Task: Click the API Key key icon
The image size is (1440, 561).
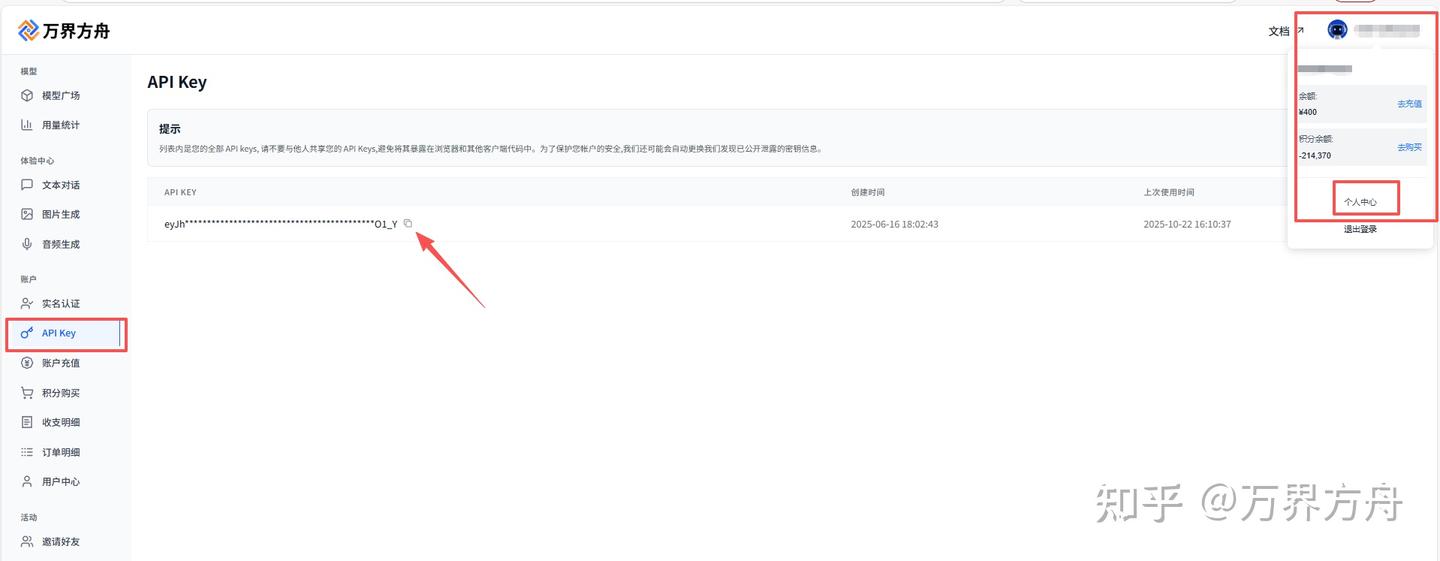Action: 27,333
